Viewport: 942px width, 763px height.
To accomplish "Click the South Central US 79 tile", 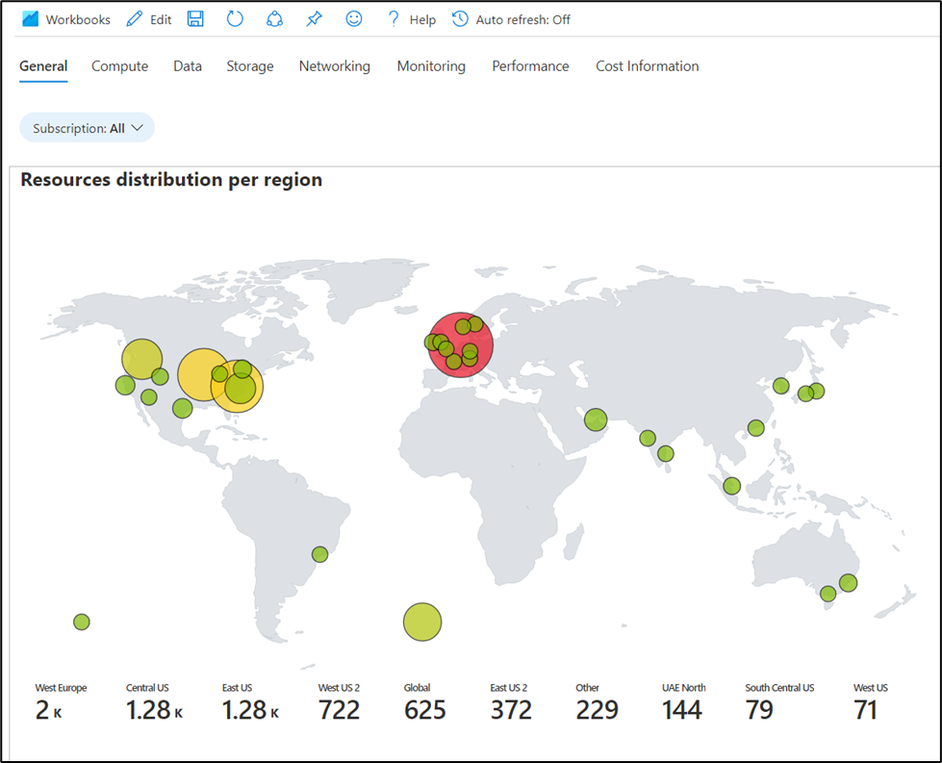I will coord(780,703).
